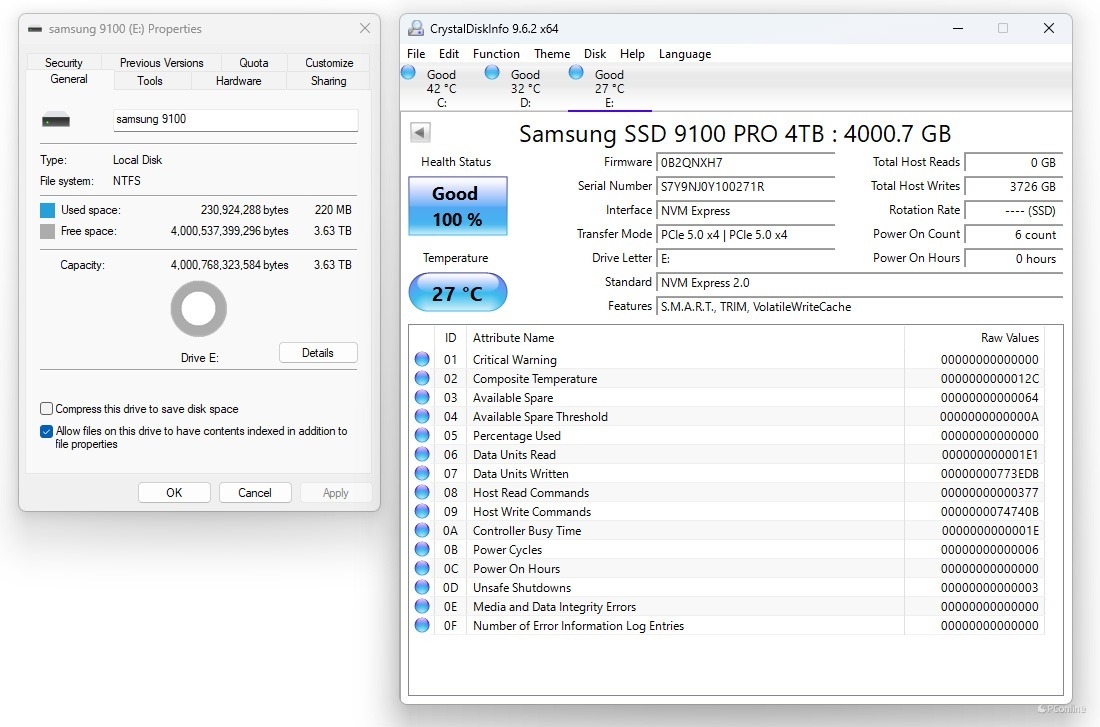Switch to the Hardware tab
1100x727 pixels.
(x=238, y=81)
